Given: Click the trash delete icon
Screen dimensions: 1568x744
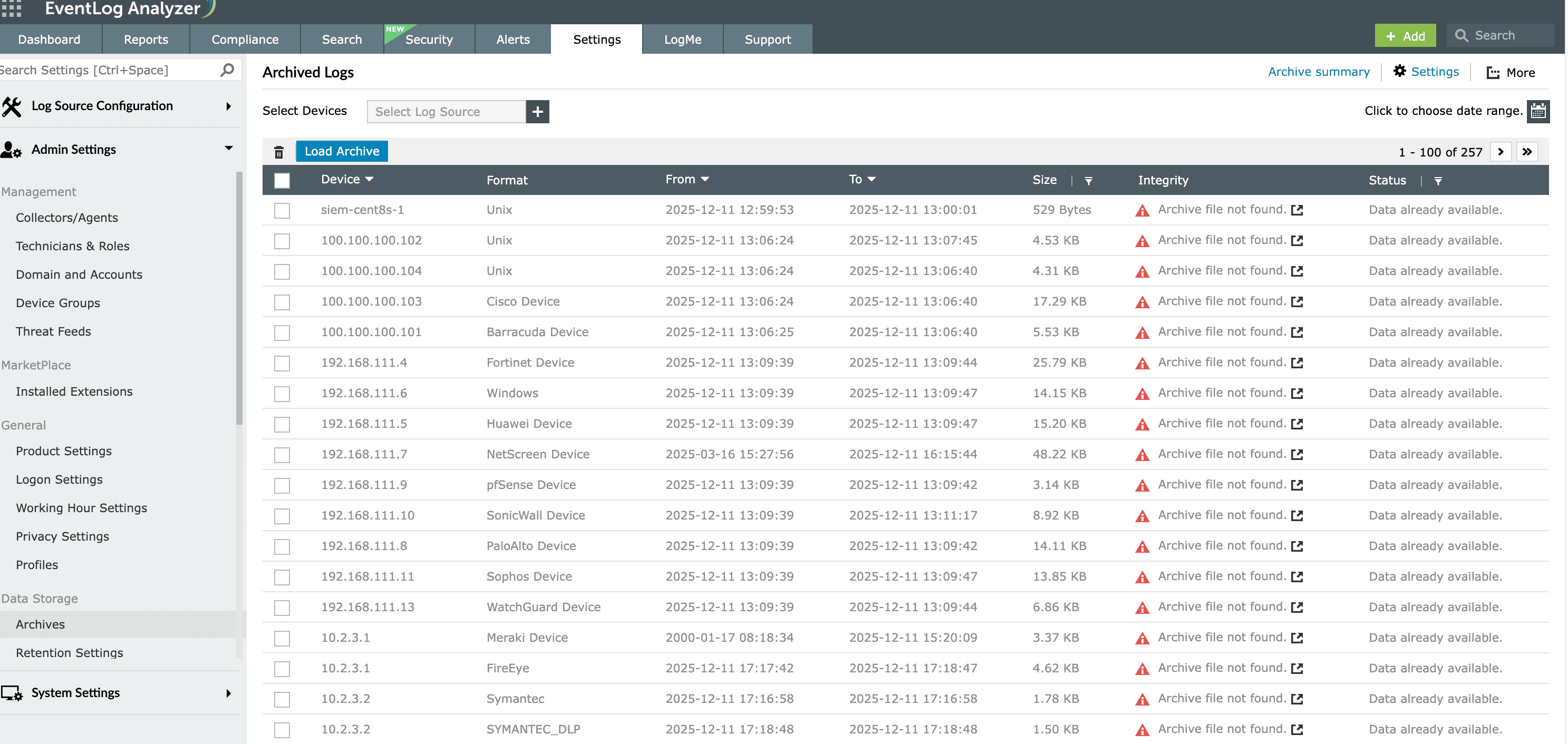Looking at the screenshot, I should (x=279, y=151).
